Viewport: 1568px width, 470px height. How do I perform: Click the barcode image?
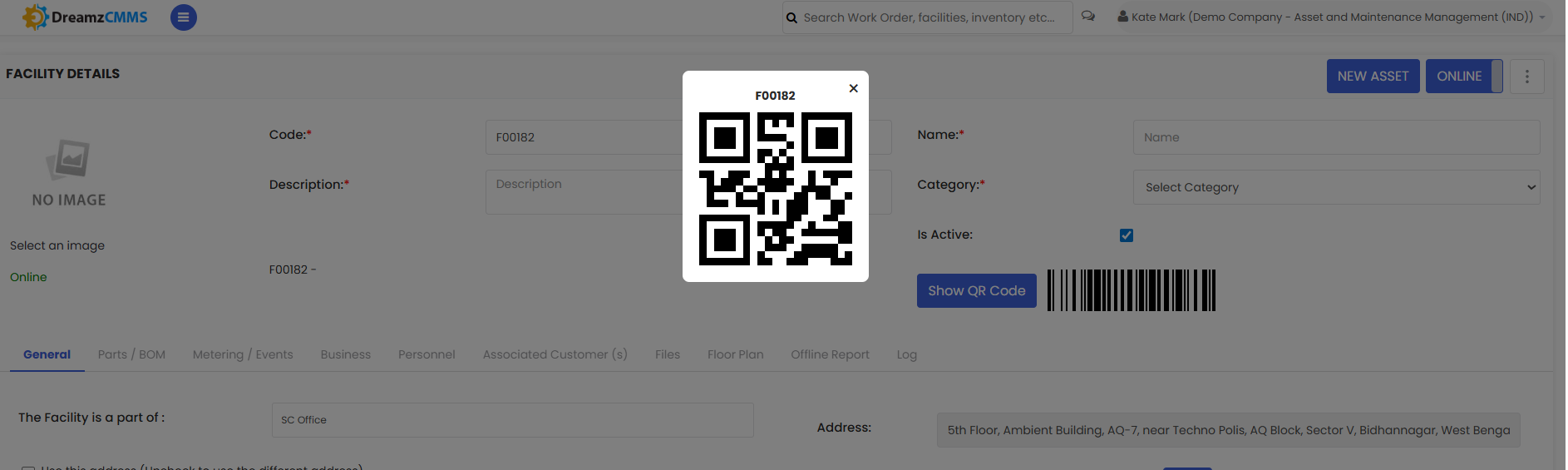click(1132, 290)
